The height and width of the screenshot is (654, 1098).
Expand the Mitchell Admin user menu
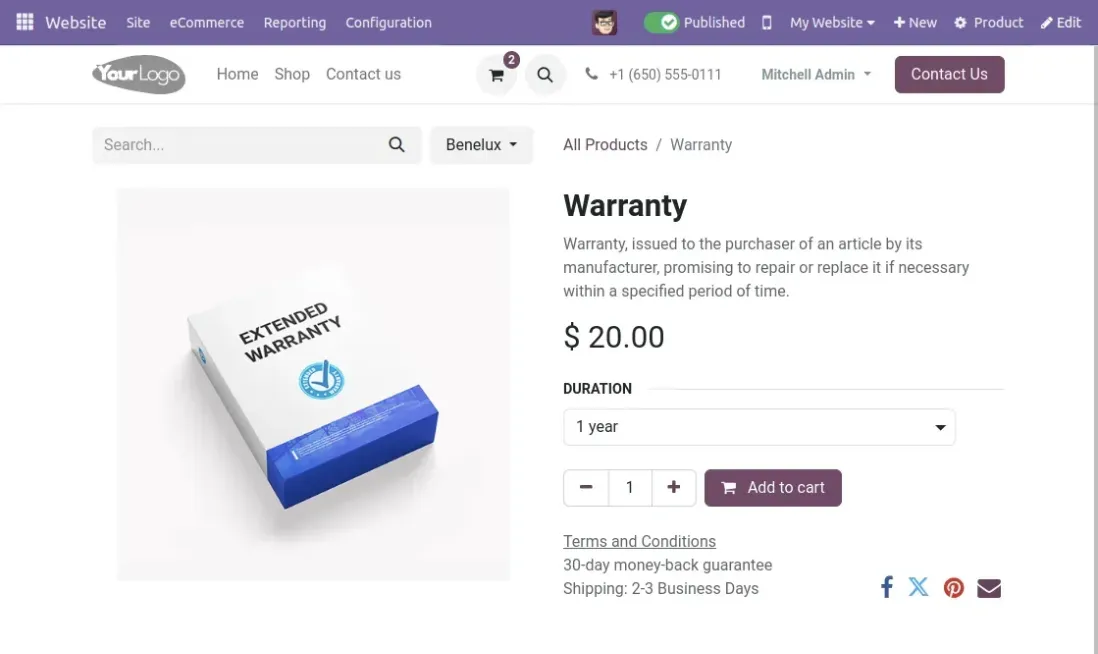(x=816, y=74)
